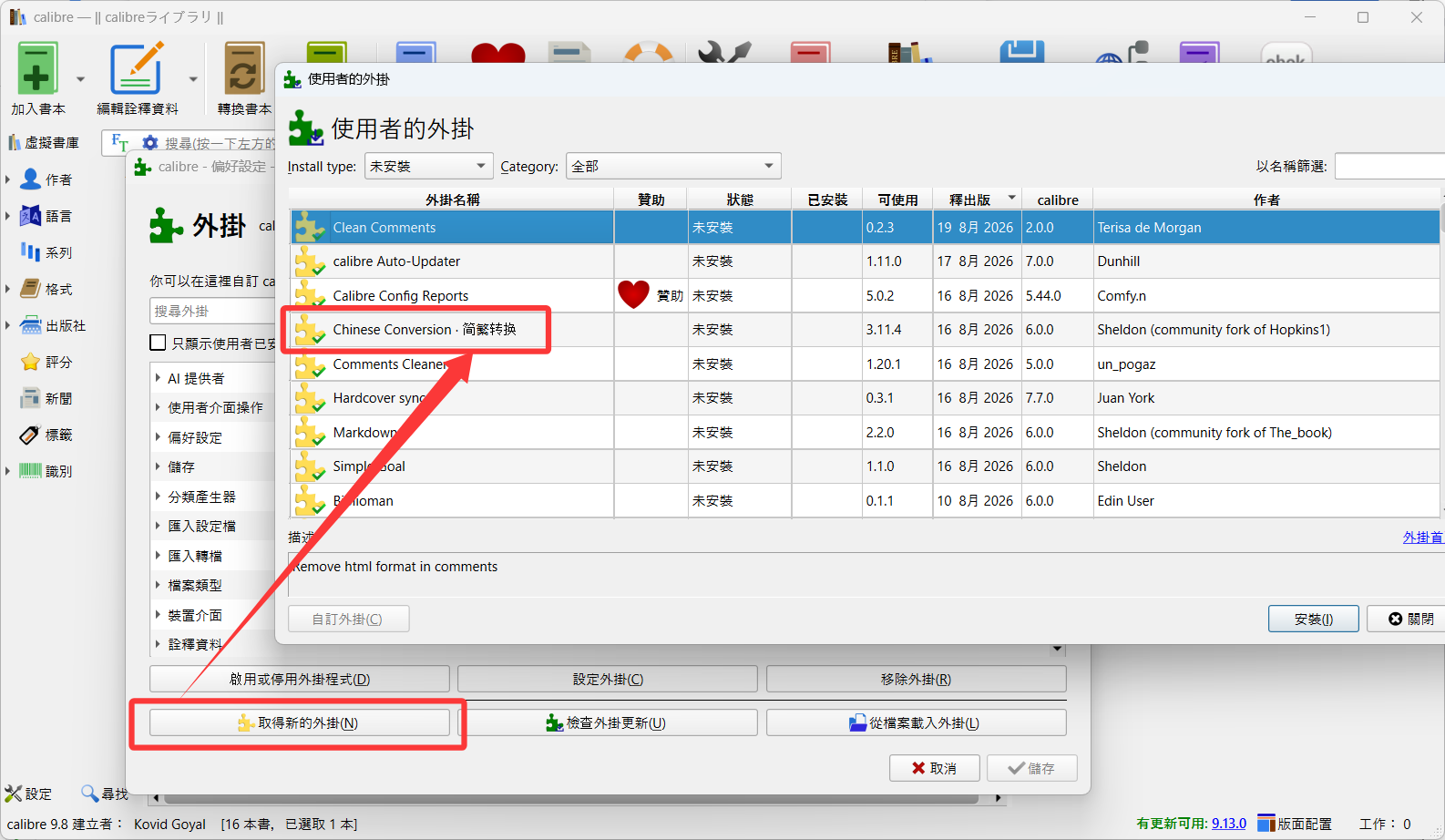Image resolution: width=1445 pixels, height=840 pixels.
Task: Select the 標籤 tags item in sidebar
Action: click(46, 435)
